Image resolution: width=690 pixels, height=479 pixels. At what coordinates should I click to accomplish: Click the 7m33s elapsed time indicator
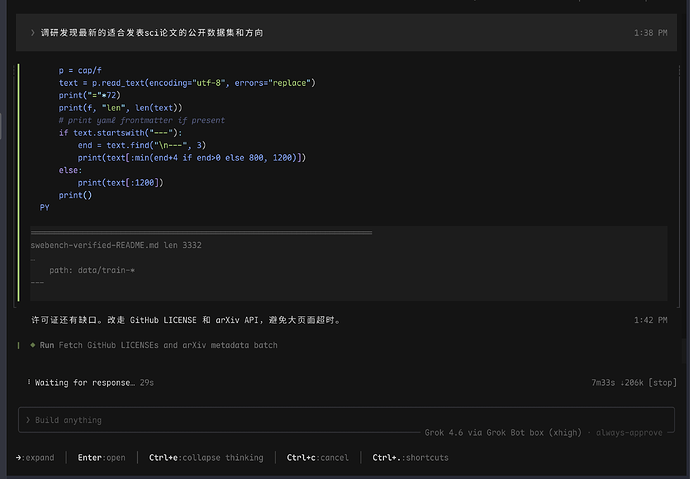tap(603, 382)
